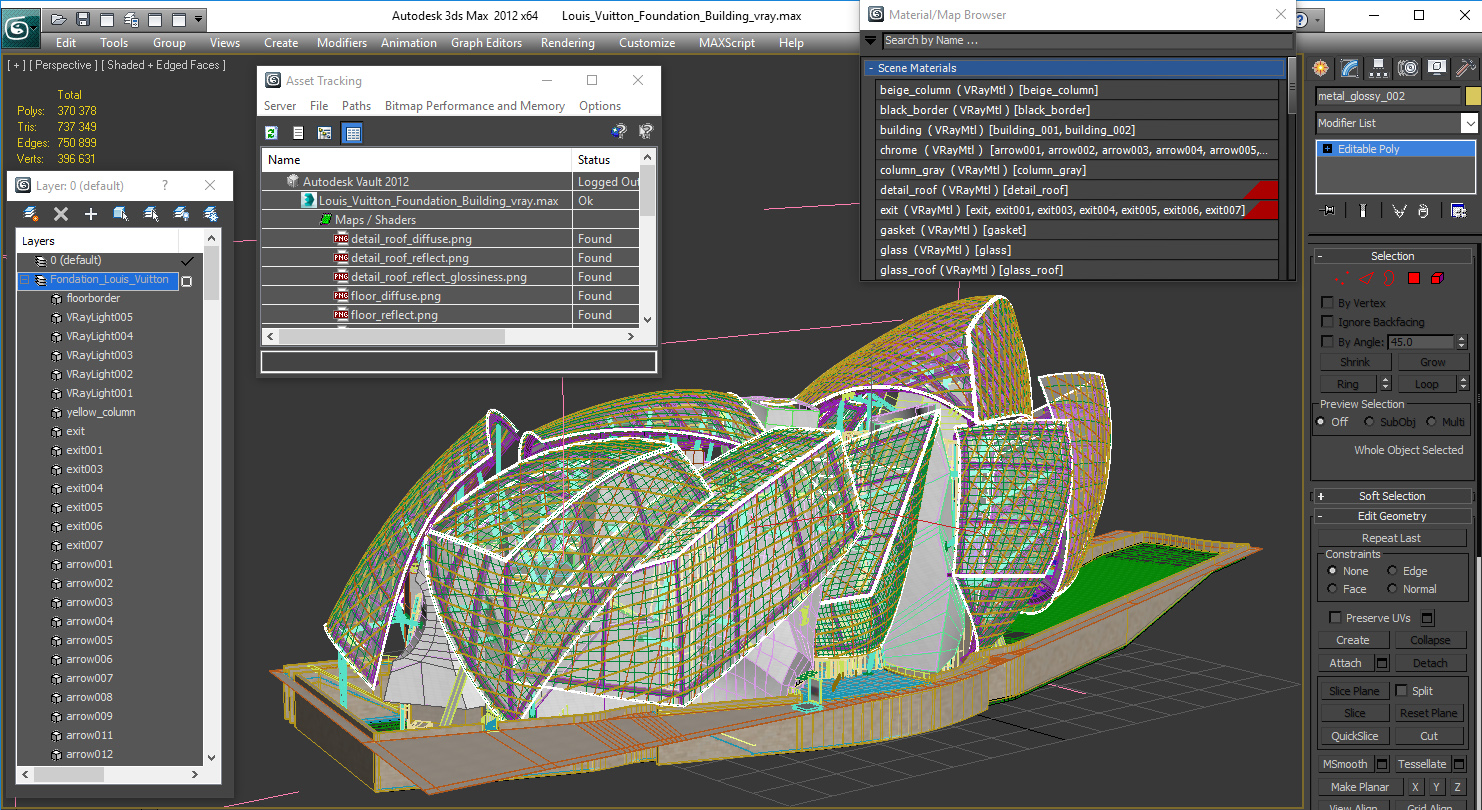
Task: Open Material/Map Browser options arrow
Action: [870, 41]
